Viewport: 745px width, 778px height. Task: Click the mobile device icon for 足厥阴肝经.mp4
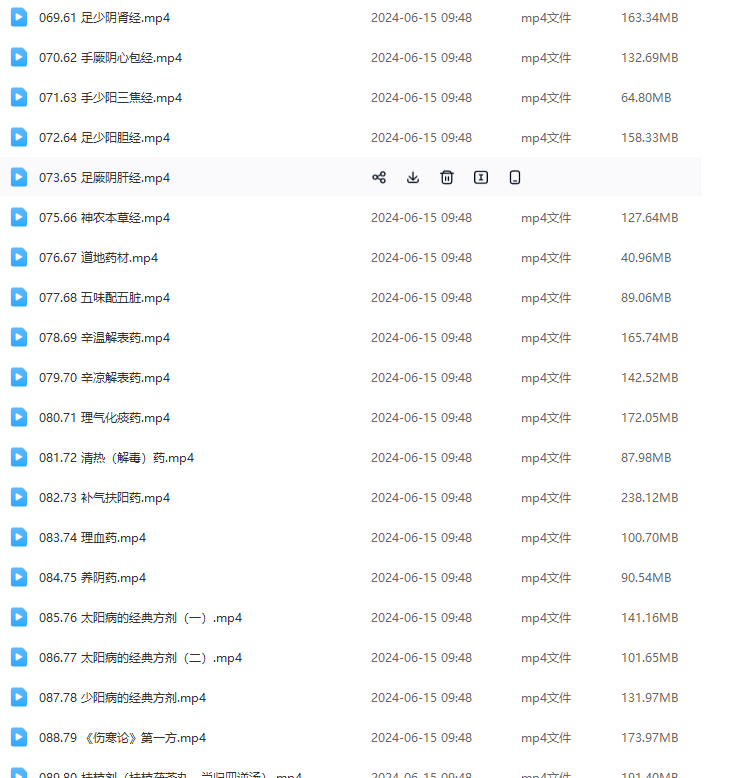coord(515,178)
